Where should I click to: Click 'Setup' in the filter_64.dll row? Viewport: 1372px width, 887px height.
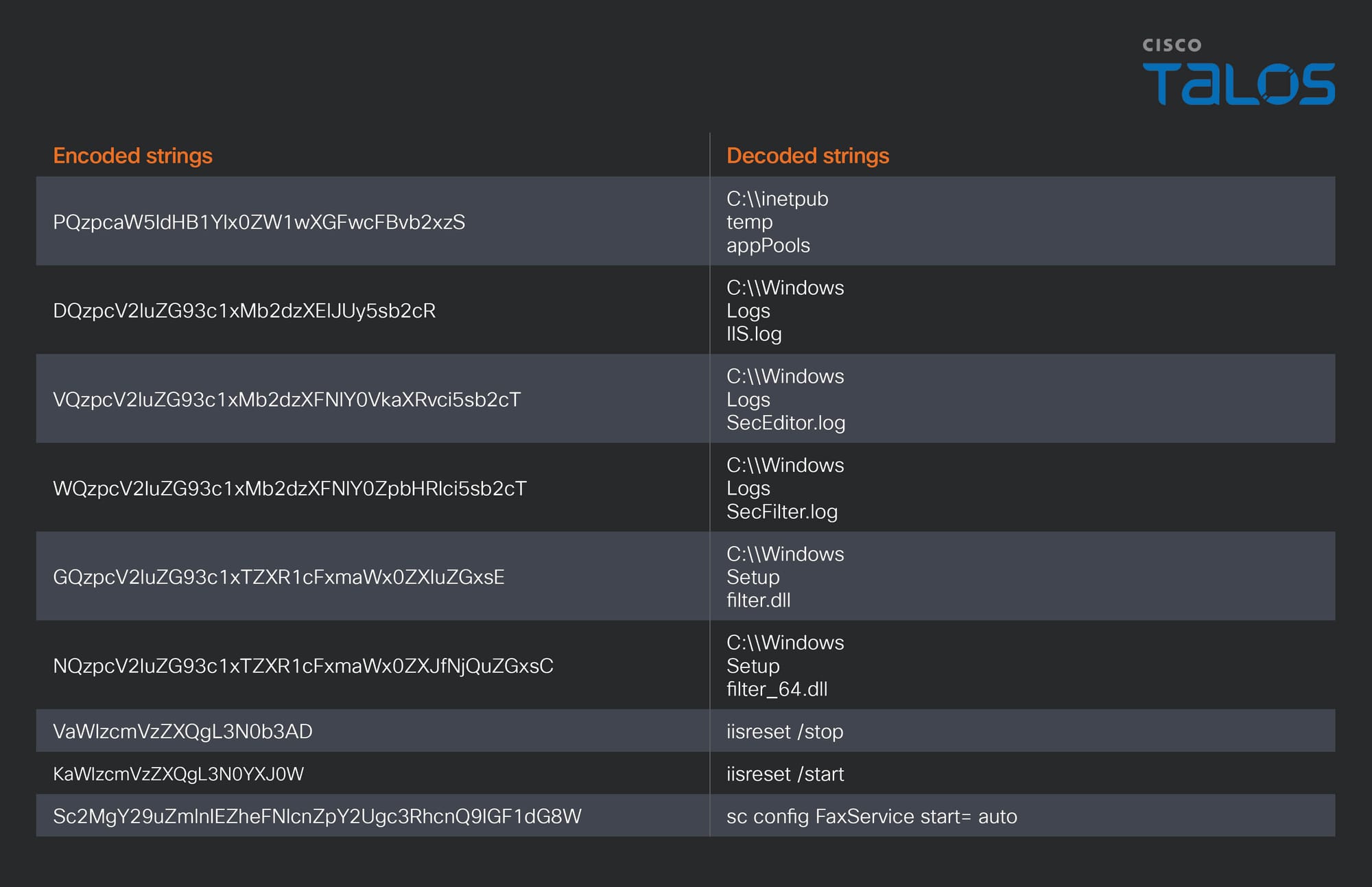753,666
